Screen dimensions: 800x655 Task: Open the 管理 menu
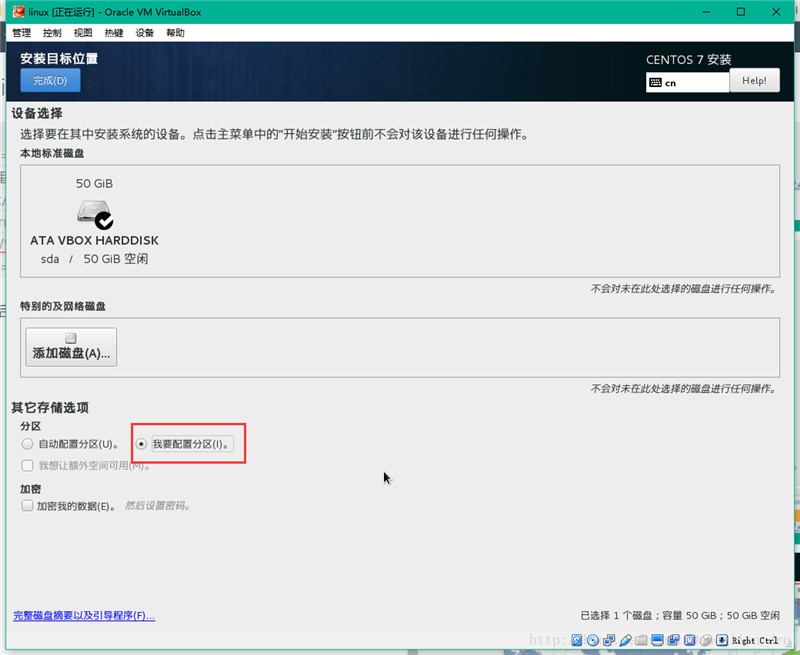(21, 32)
